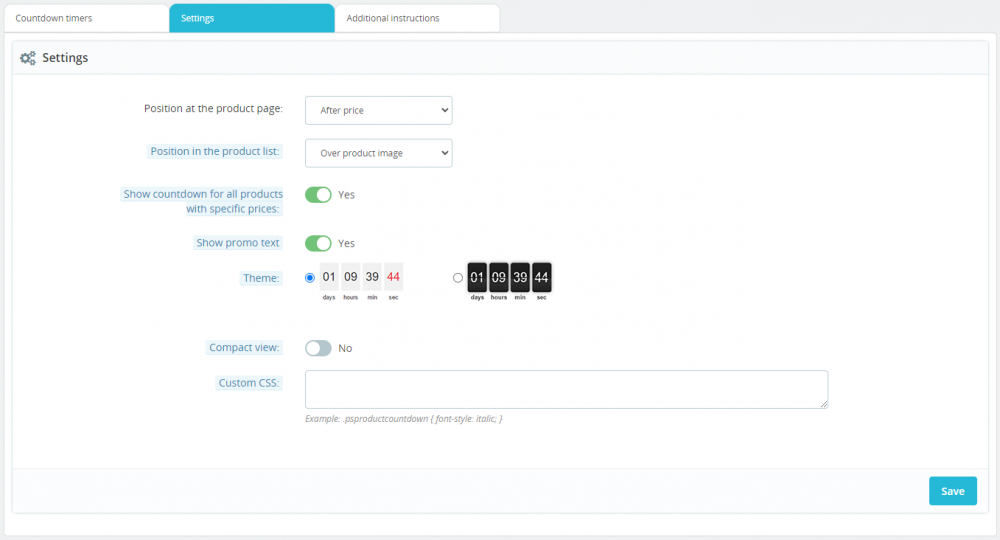Select the dark countdown theme radio
This screenshot has width=1000, height=540.
pos(458,278)
